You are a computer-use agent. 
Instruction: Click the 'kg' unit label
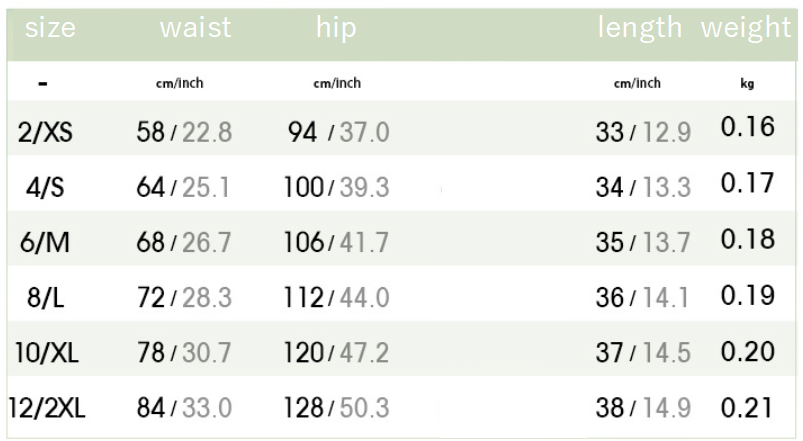[x=747, y=84]
